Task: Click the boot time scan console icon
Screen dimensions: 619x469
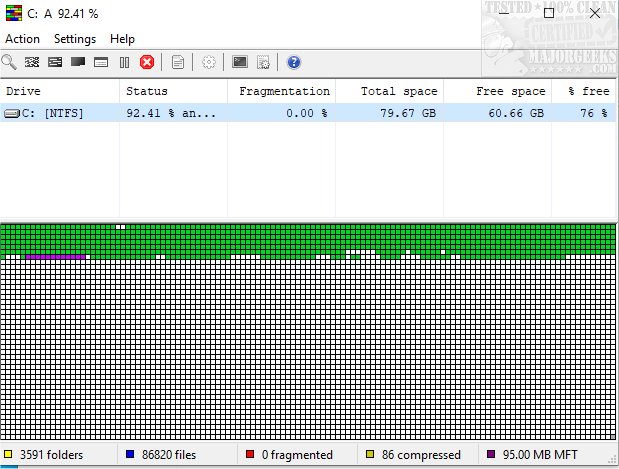Action: [240, 62]
